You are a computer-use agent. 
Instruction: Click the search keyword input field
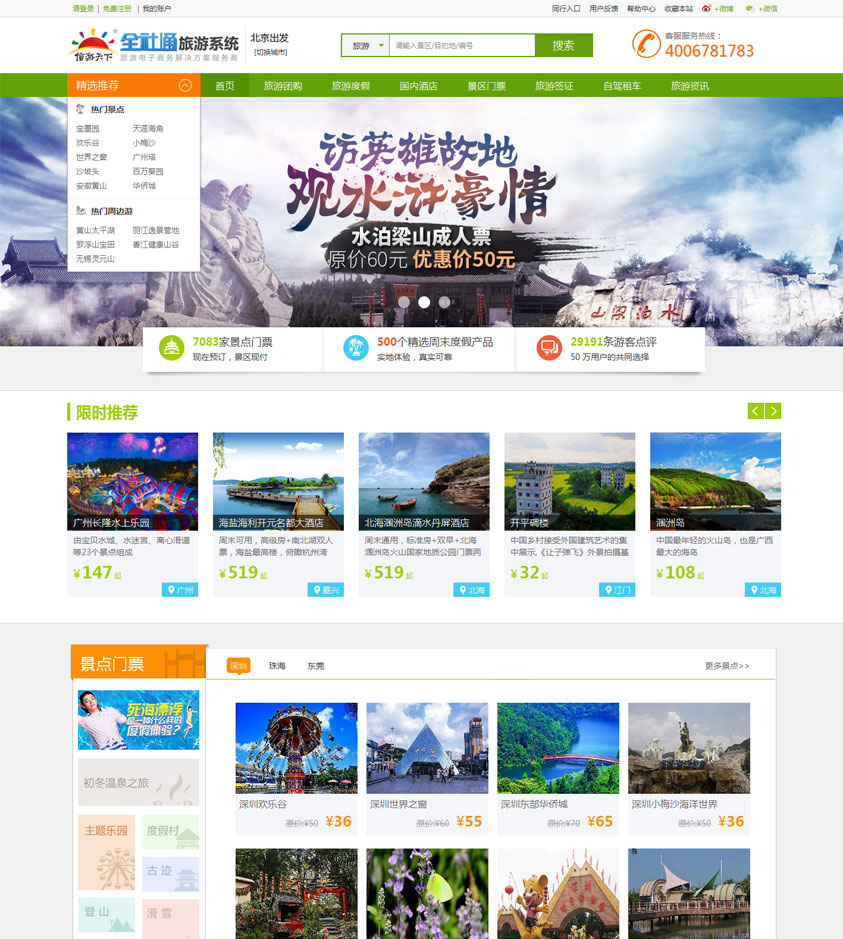(x=461, y=46)
